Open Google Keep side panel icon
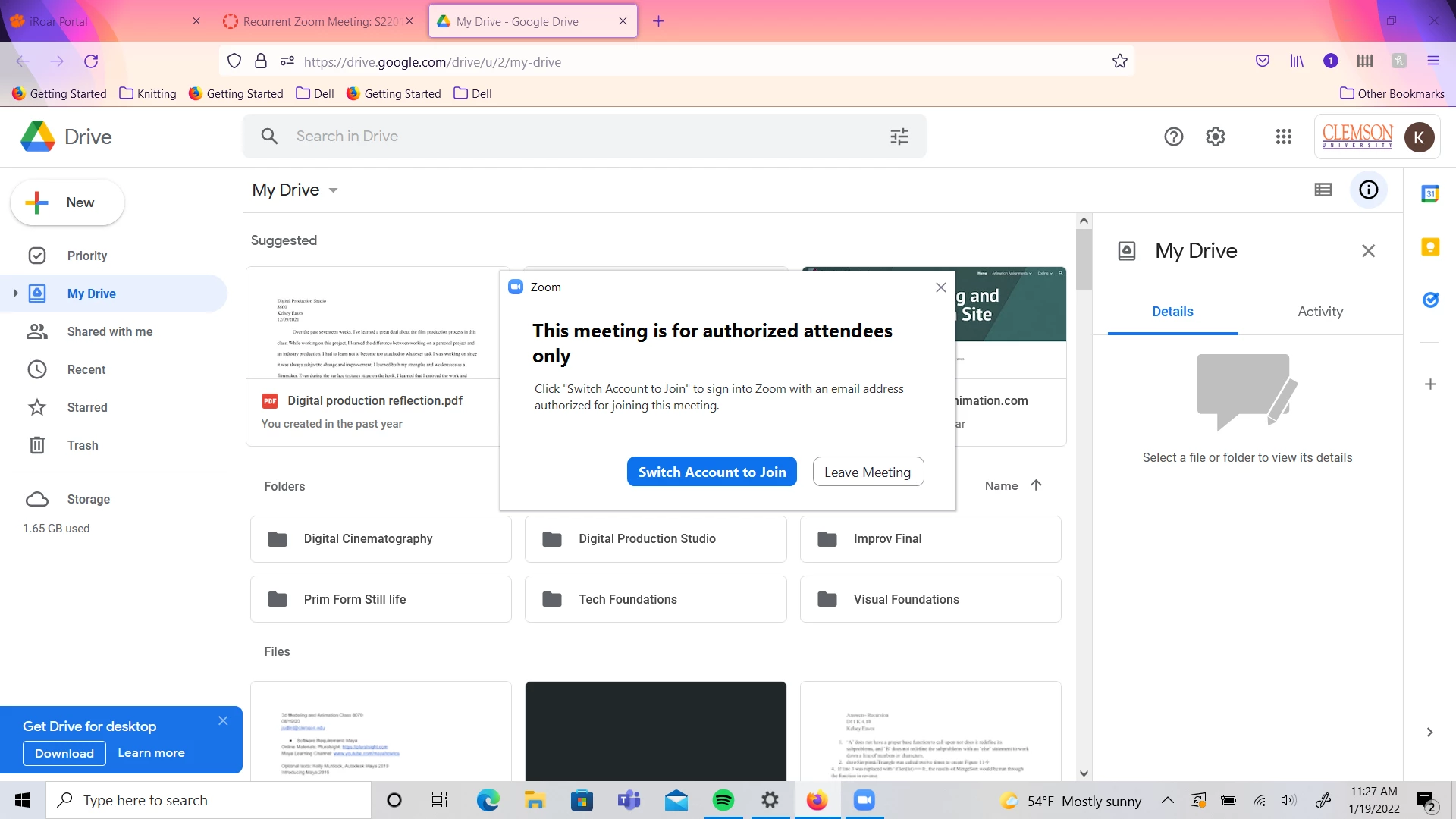1456x819 pixels. click(1430, 246)
